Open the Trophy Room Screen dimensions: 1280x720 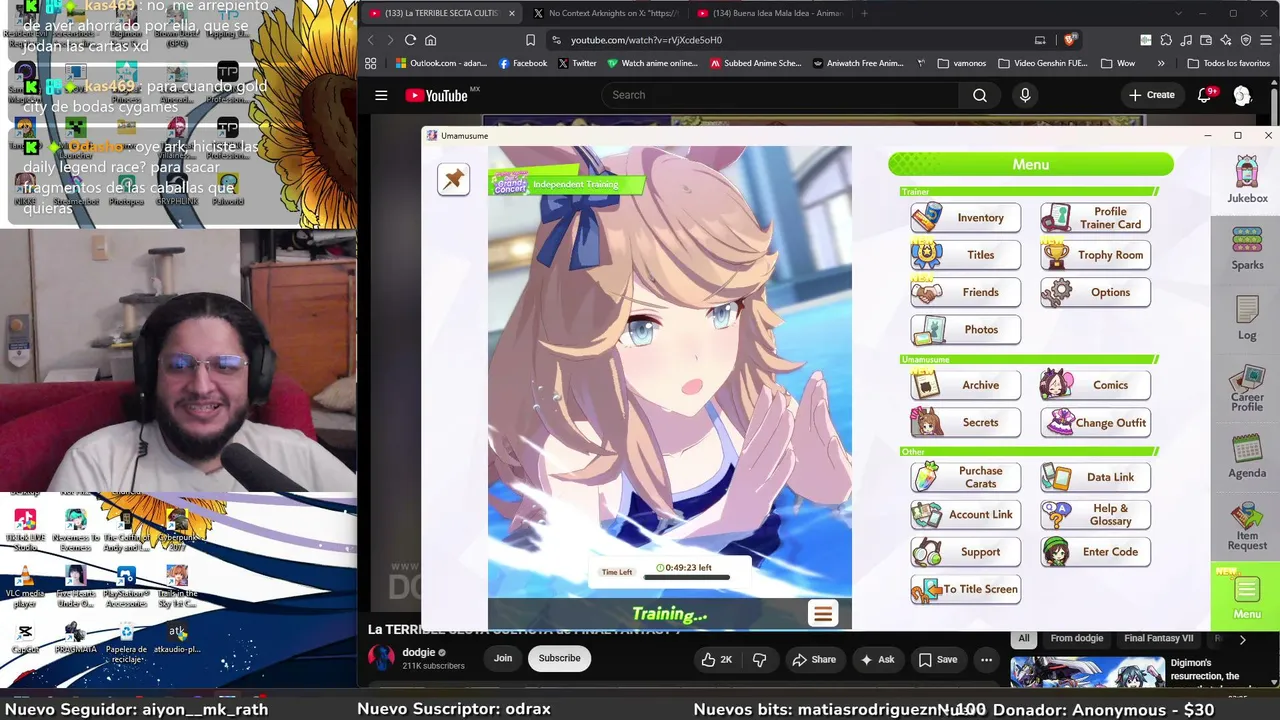(1095, 255)
